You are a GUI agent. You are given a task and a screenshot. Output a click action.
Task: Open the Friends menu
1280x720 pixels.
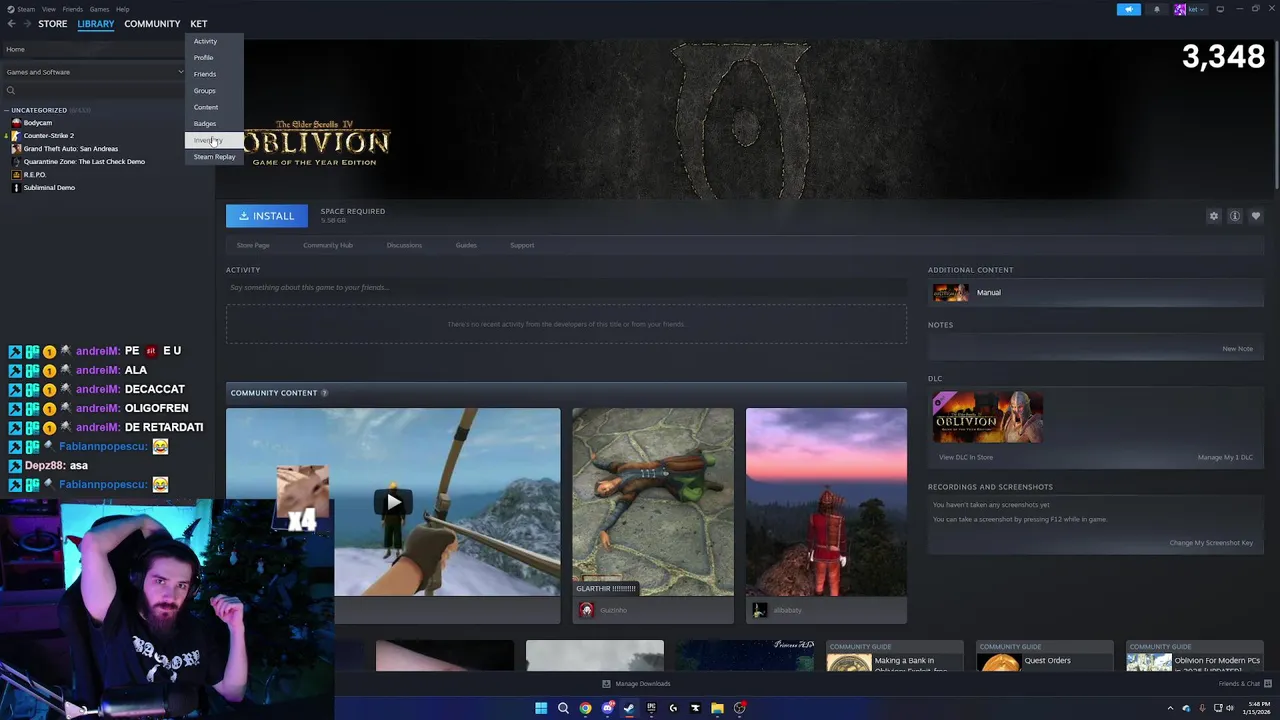tap(73, 9)
